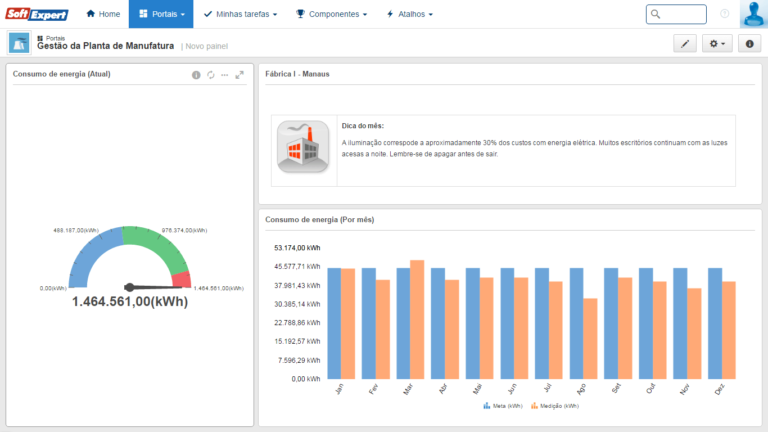Expand the Componentes menu
The image size is (768, 432).
331,14
